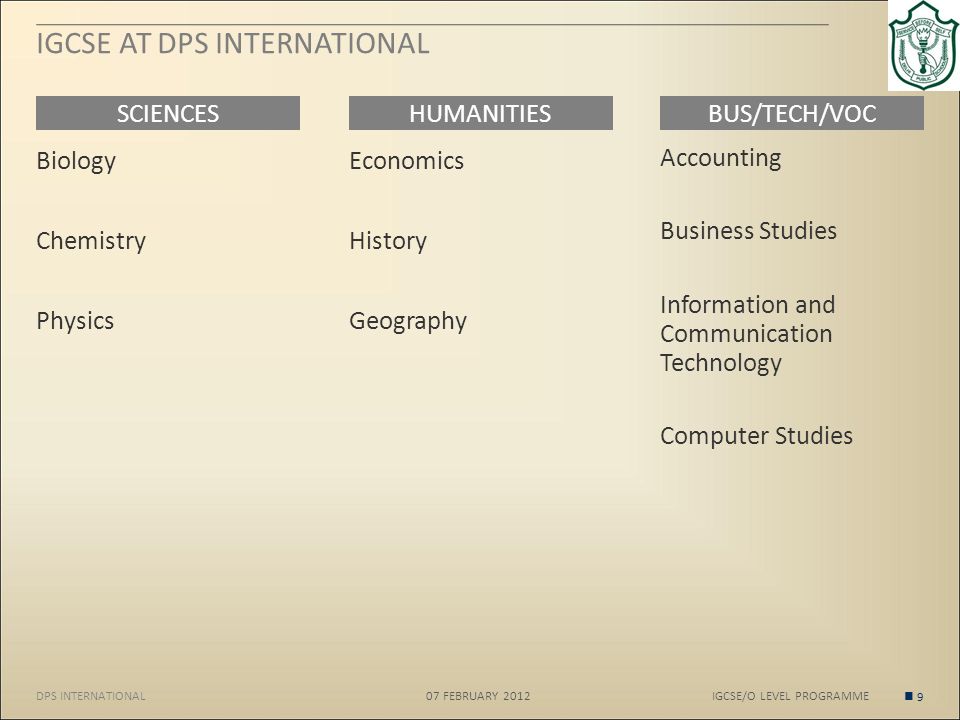Select the HUMANITIES header box
The image size is (960, 720).
[x=481, y=113]
